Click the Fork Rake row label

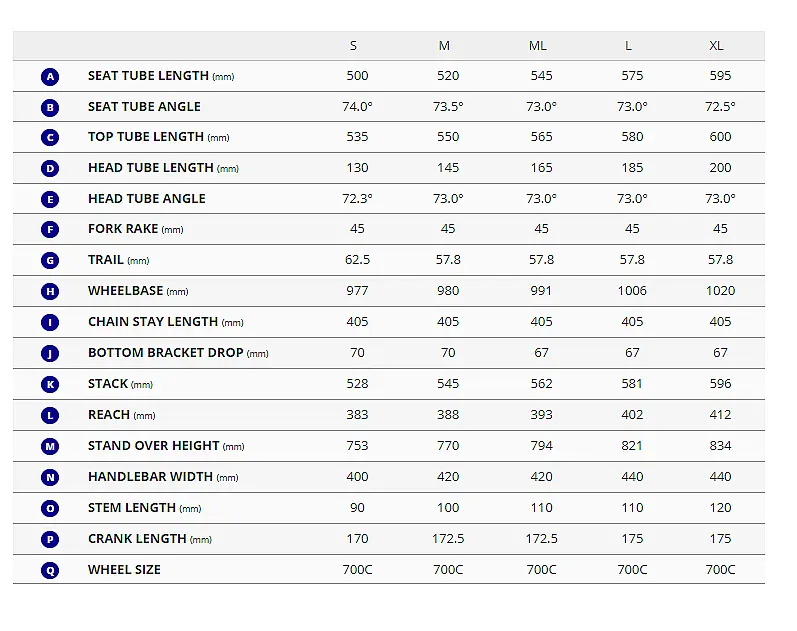[136, 229]
